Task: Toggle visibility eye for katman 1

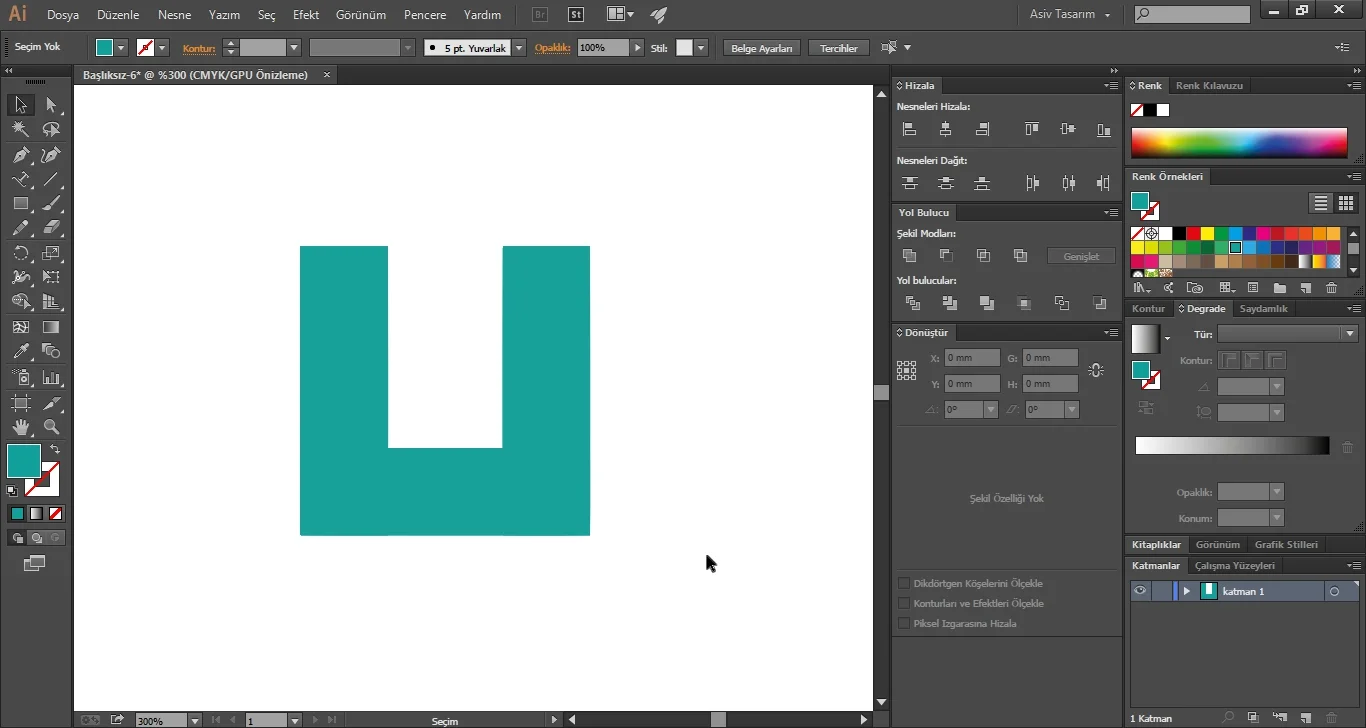Action: (x=1139, y=591)
